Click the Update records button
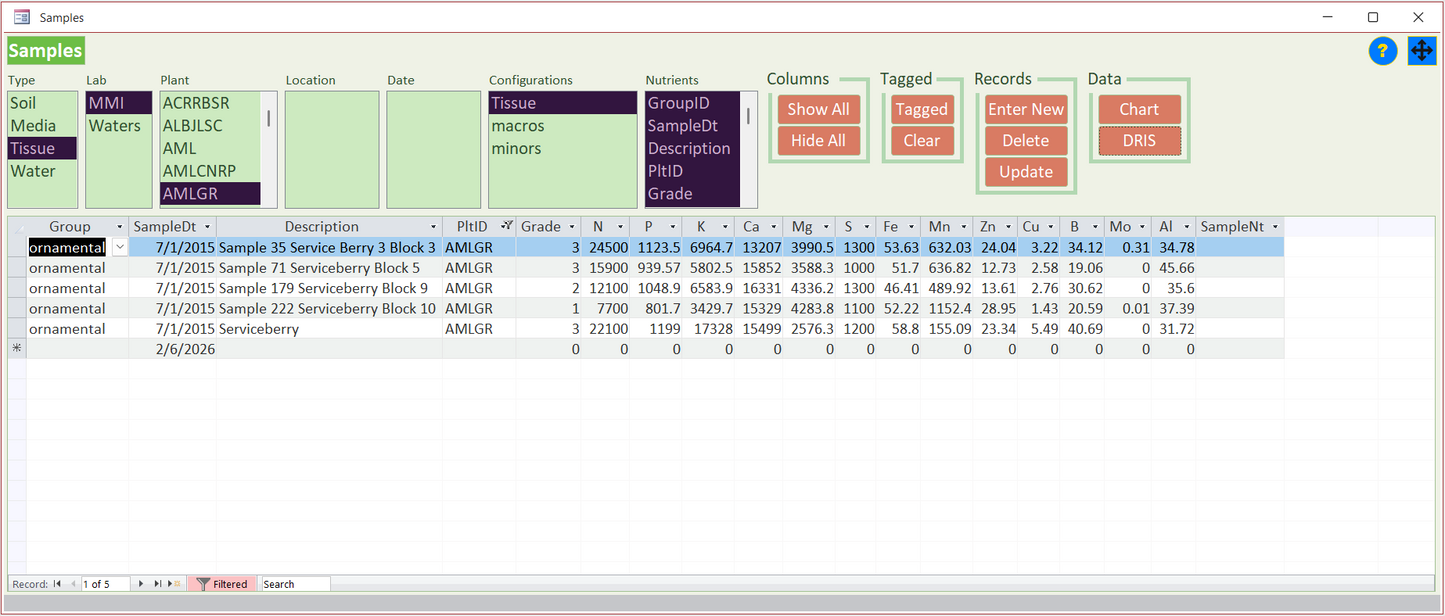This screenshot has height=616, width=1445. [x=1026, y=172]
